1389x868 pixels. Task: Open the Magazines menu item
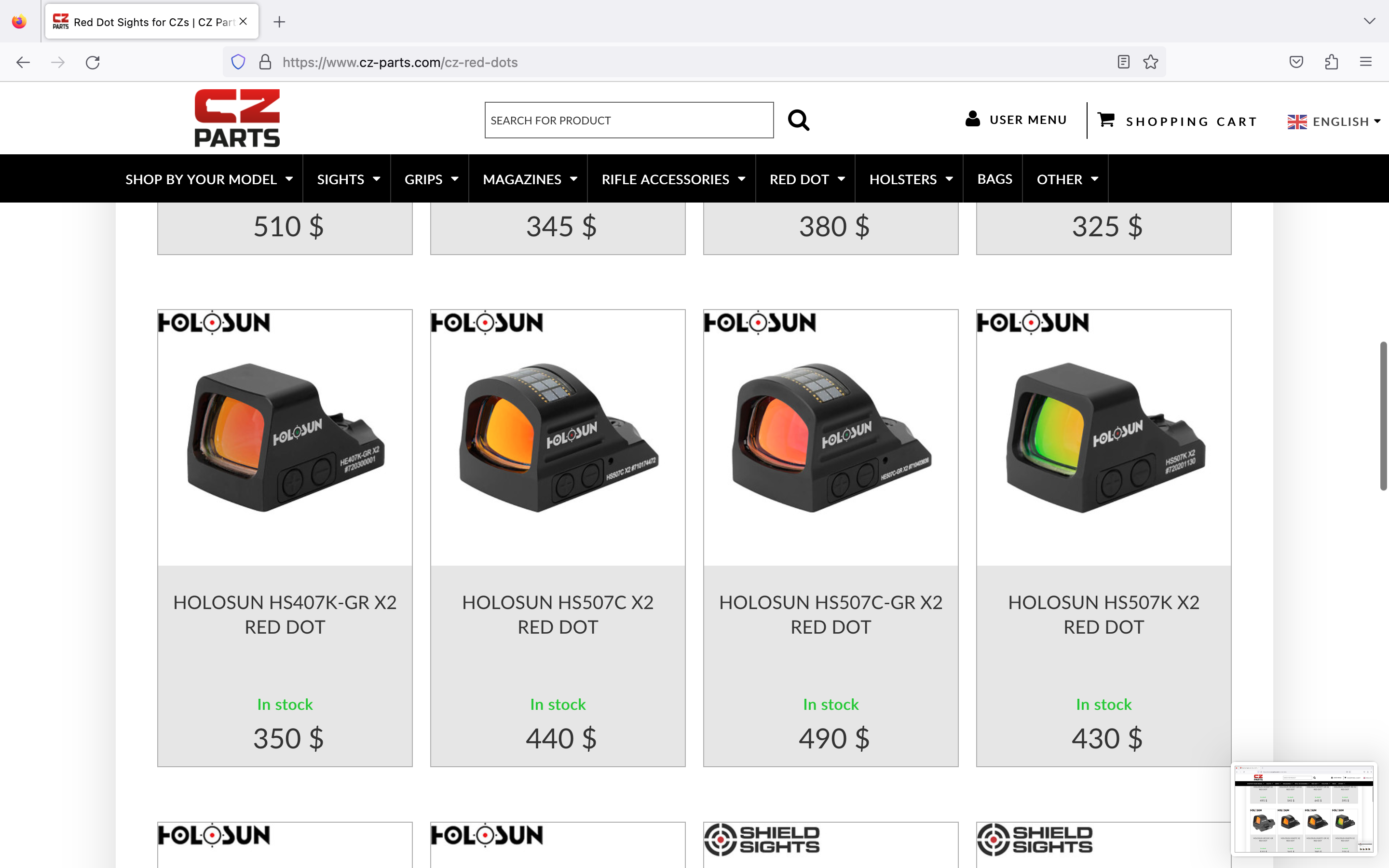(529, 179)
